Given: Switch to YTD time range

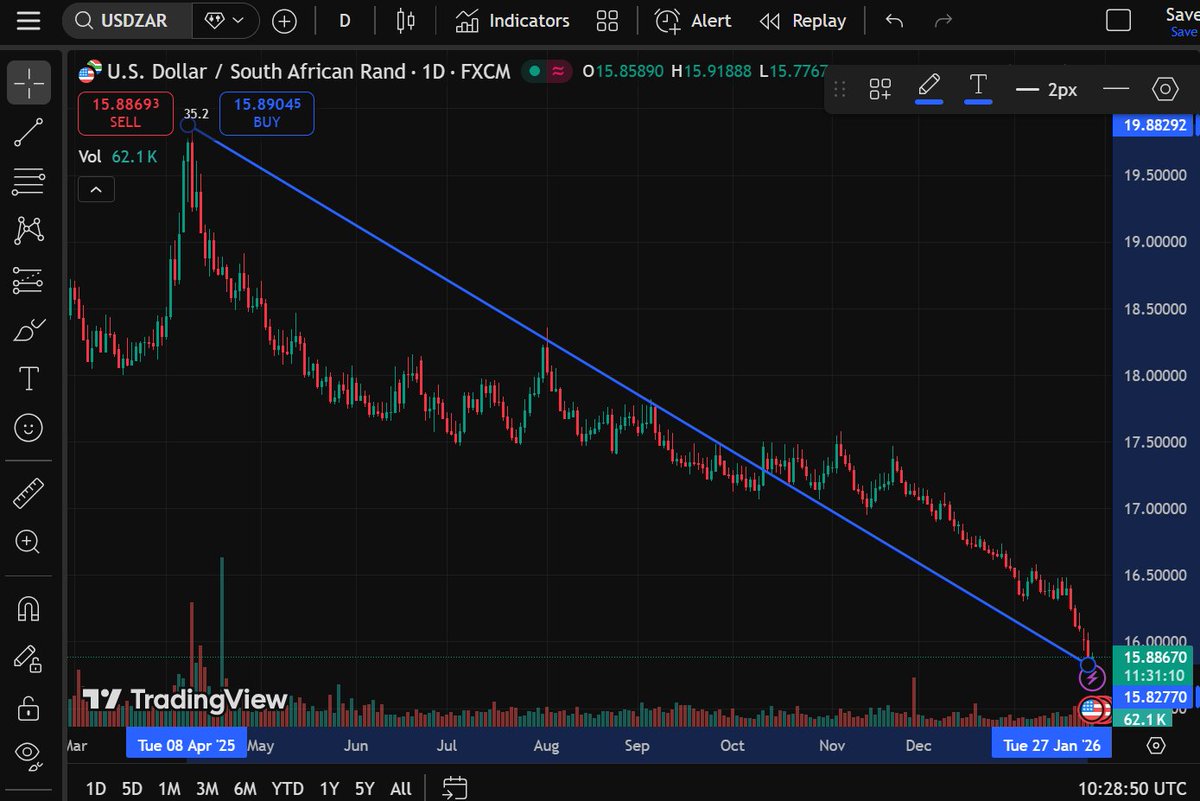Looking at the screenshot, I should [x=288, y=788].
